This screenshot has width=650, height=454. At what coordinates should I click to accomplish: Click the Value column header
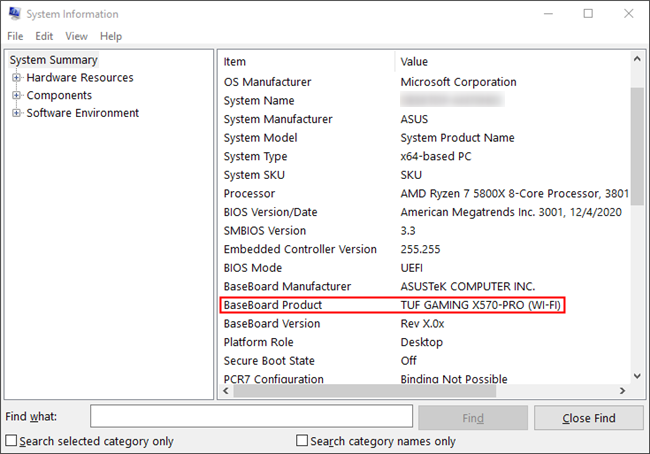(x=510, y=62)
